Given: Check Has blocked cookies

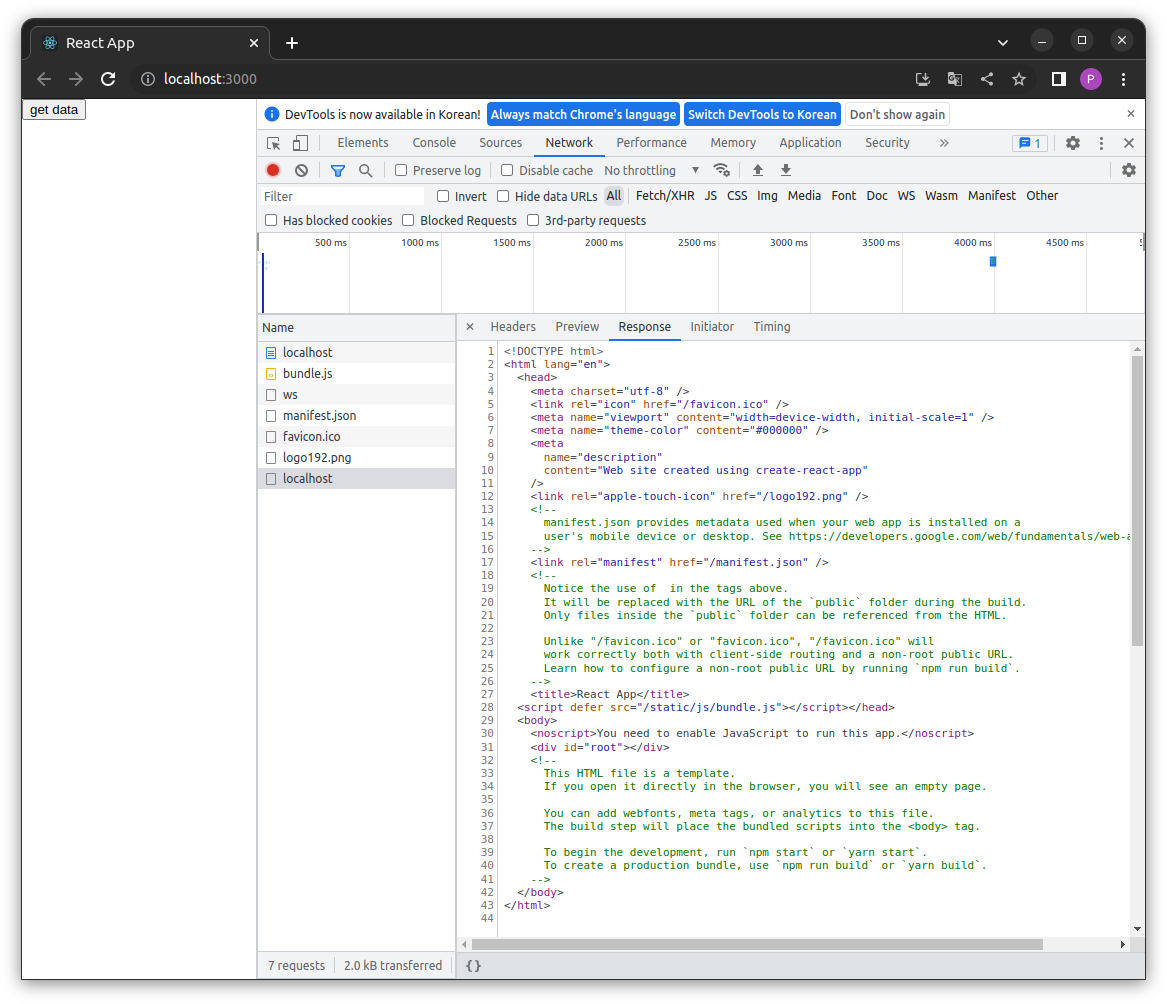Looking at the screenshot, I should (x=271, y=220).
